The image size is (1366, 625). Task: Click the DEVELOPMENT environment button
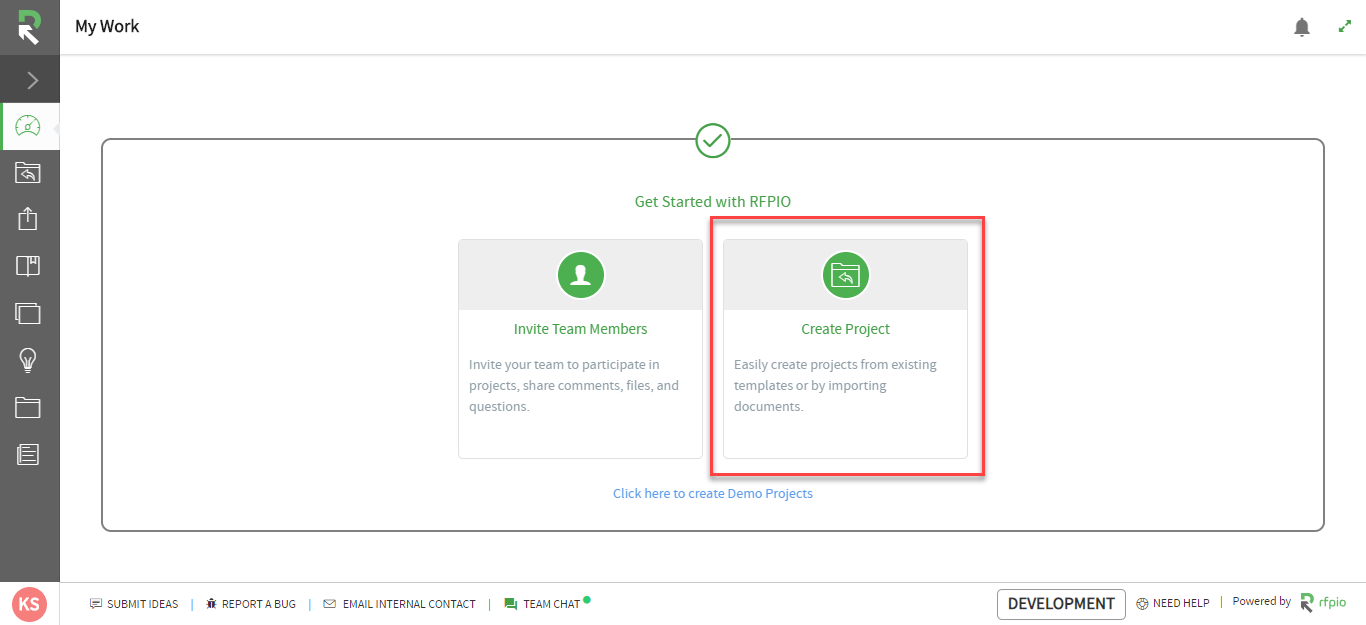[1061, 604]
